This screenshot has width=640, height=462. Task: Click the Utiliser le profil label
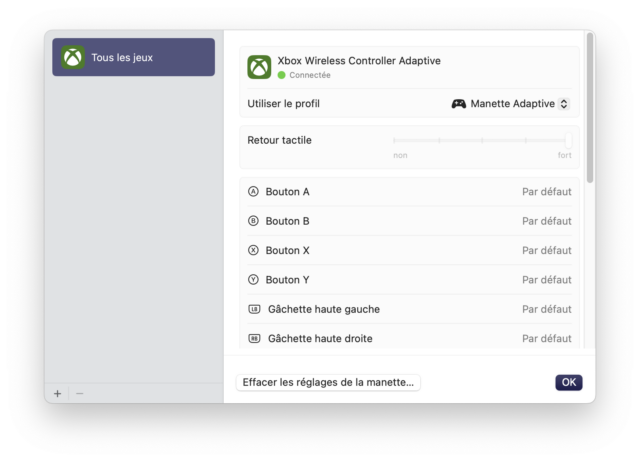tap(283, 104)
